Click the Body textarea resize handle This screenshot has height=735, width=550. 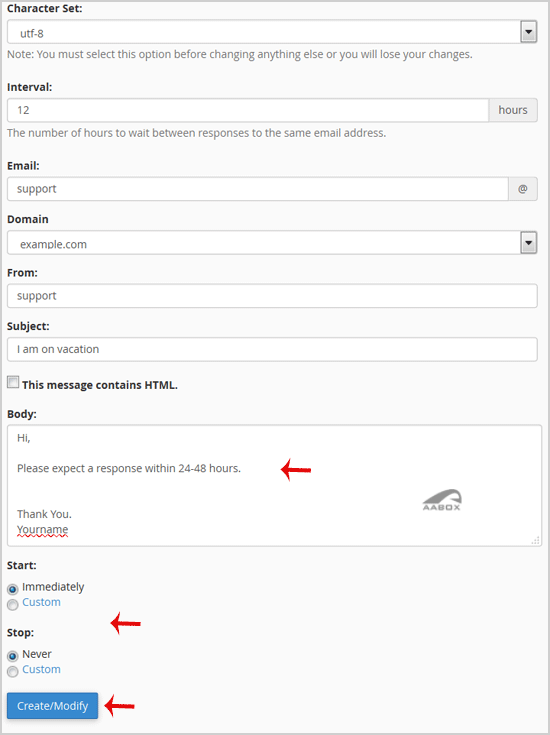(535, 540)
